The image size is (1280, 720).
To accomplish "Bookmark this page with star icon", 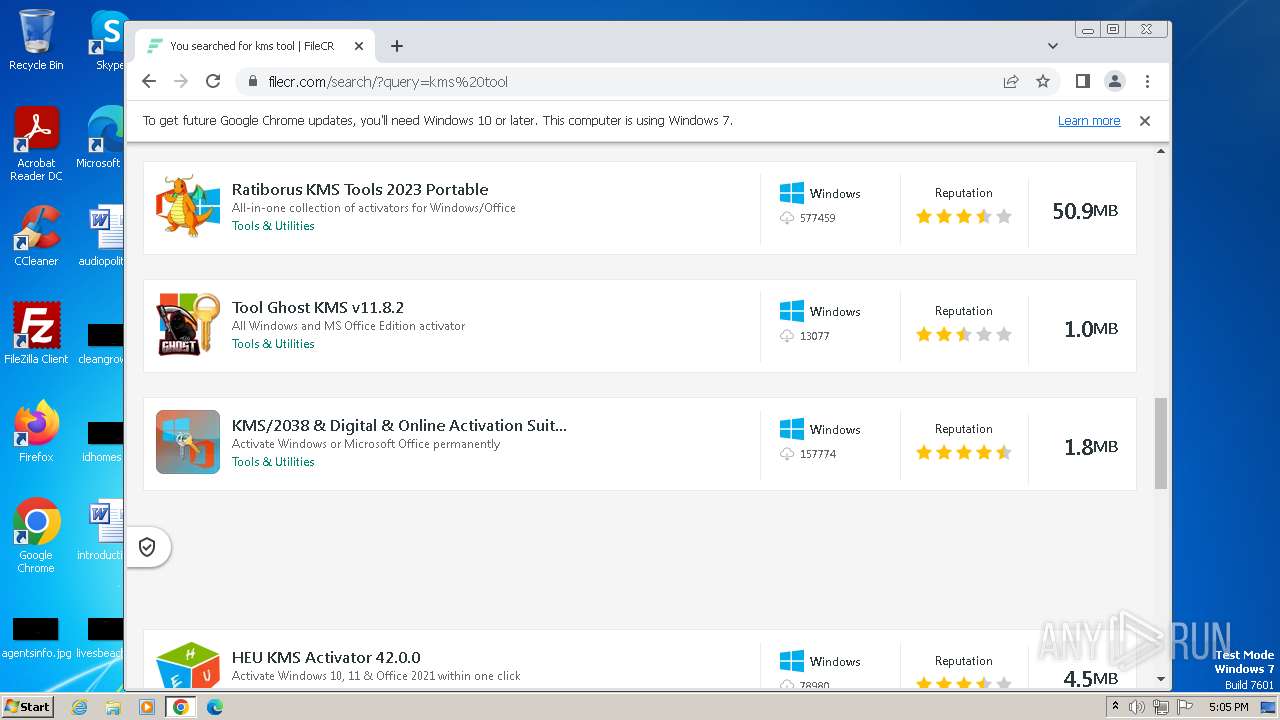I will click(x=1043, y=82).
